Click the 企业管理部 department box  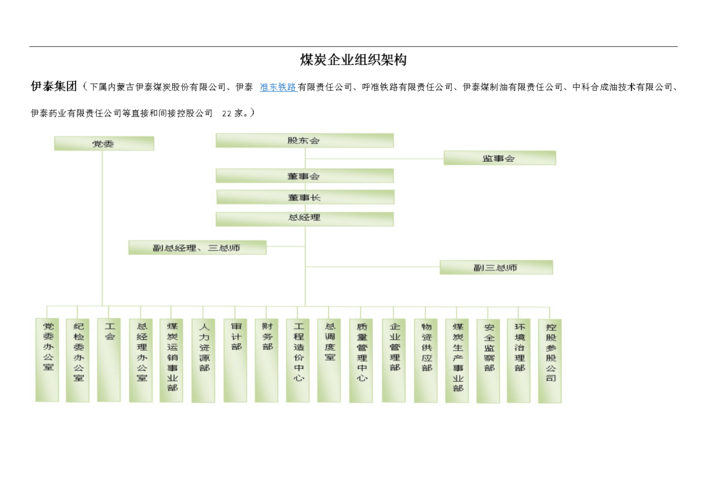(x=394, y=360)
